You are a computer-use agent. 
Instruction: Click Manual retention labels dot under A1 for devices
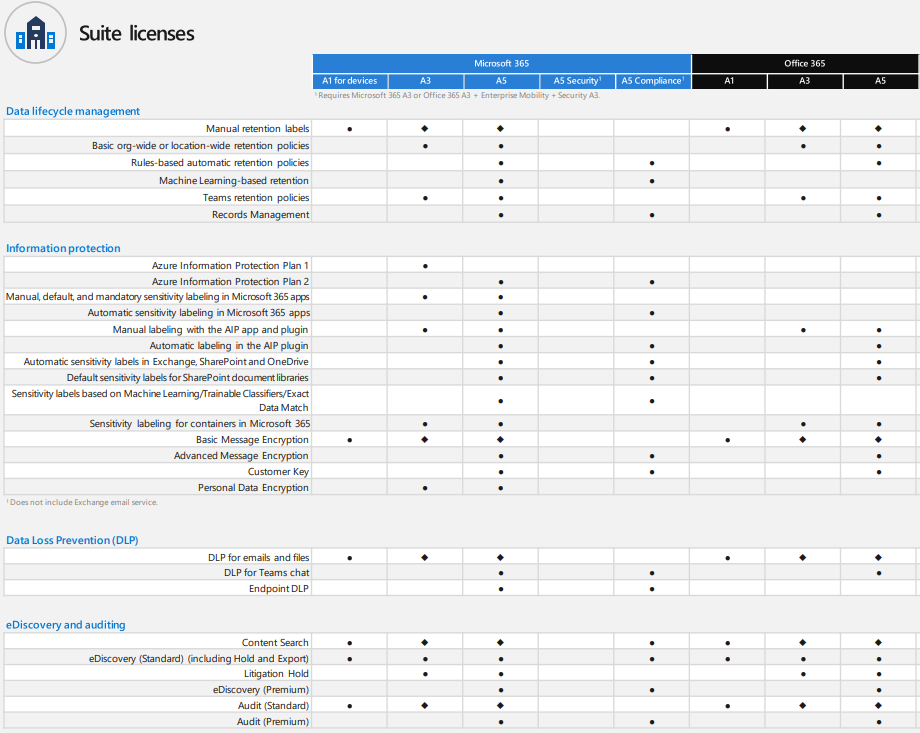tap(350, 129)
